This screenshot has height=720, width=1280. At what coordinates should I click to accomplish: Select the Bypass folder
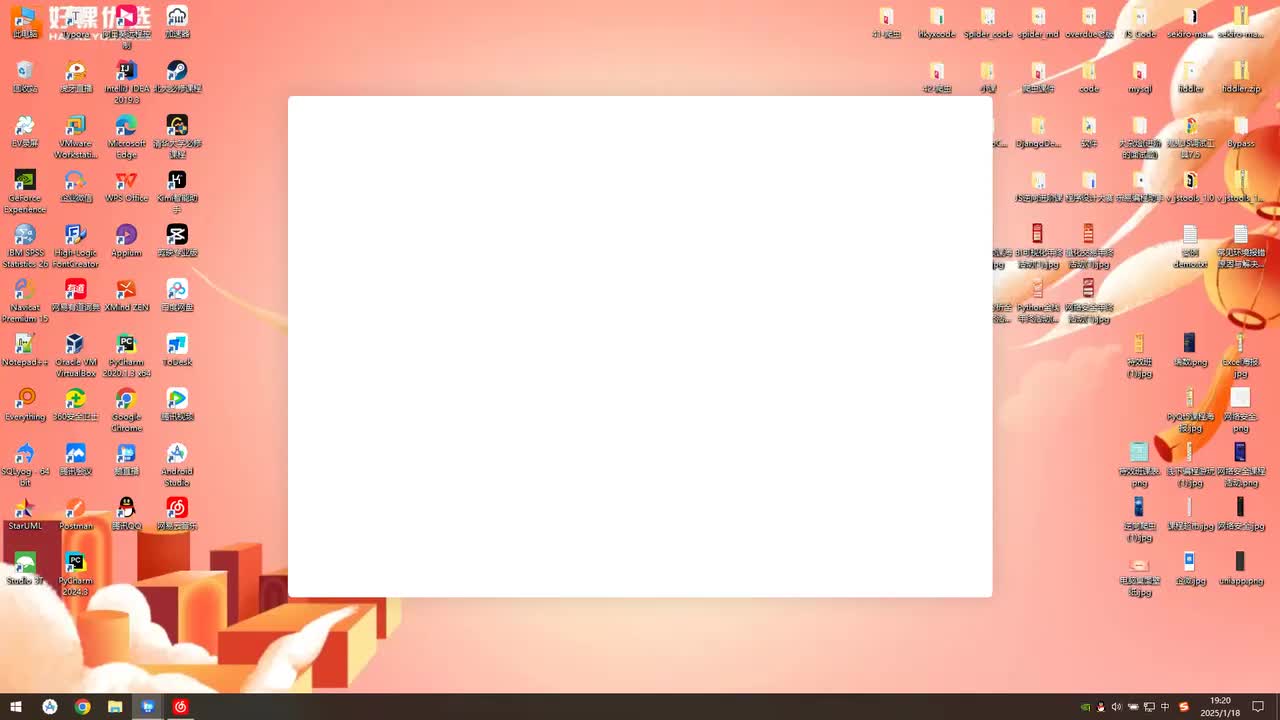point(1241,132)
